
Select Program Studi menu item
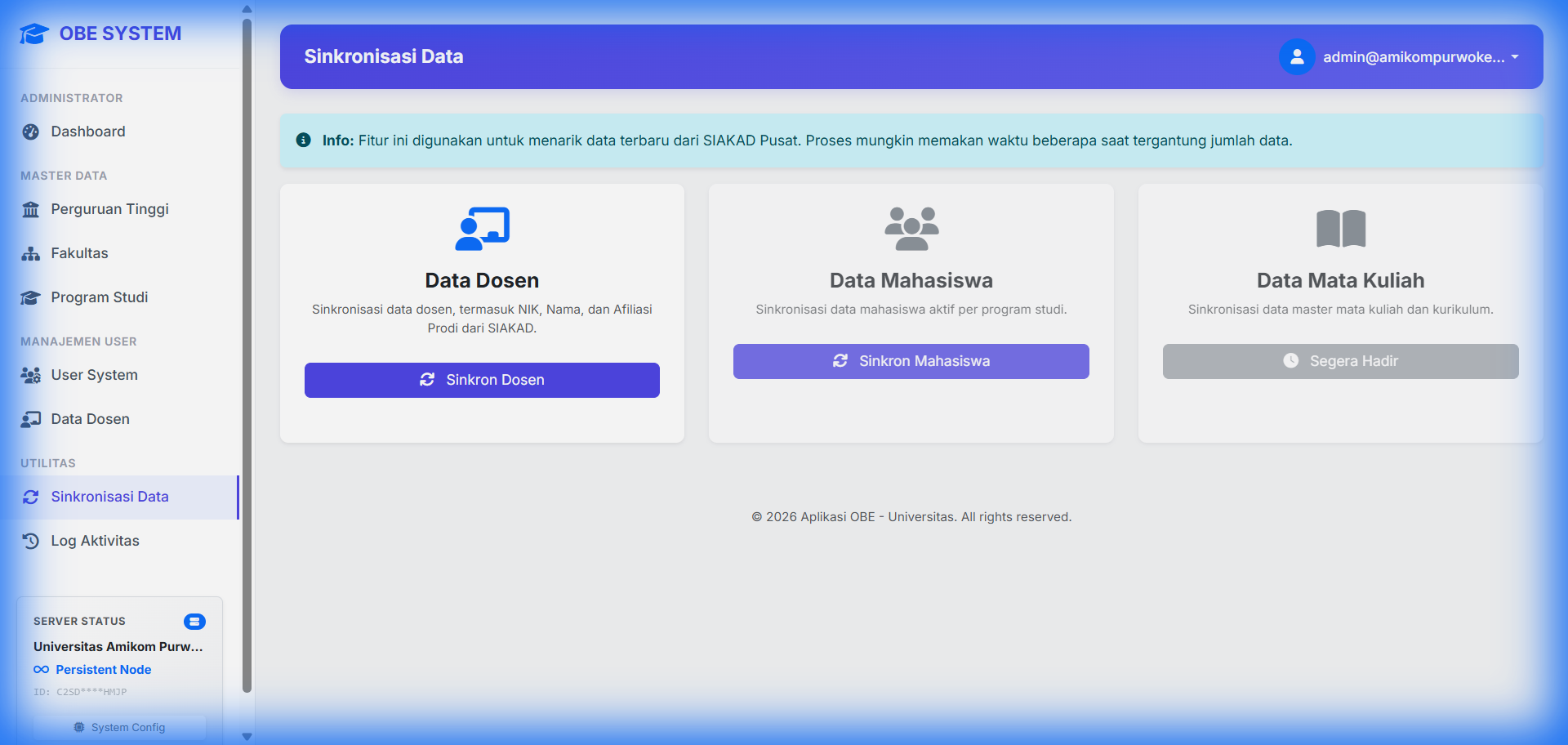click(x=99, y=297)
